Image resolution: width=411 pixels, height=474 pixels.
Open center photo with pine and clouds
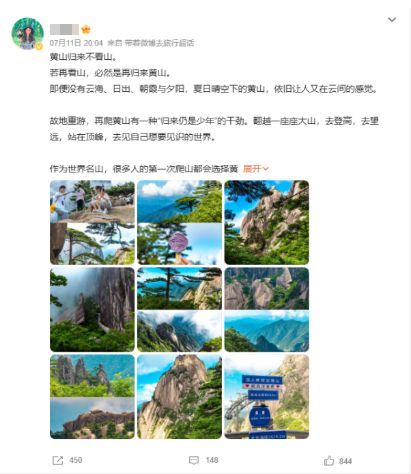tap(179, 310)
